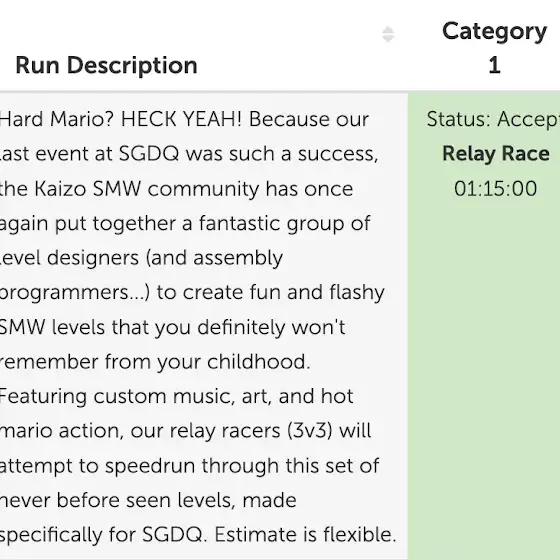Click the Status: Accepted text
This screenshot has width=560, height=560.
coord(493,119)
